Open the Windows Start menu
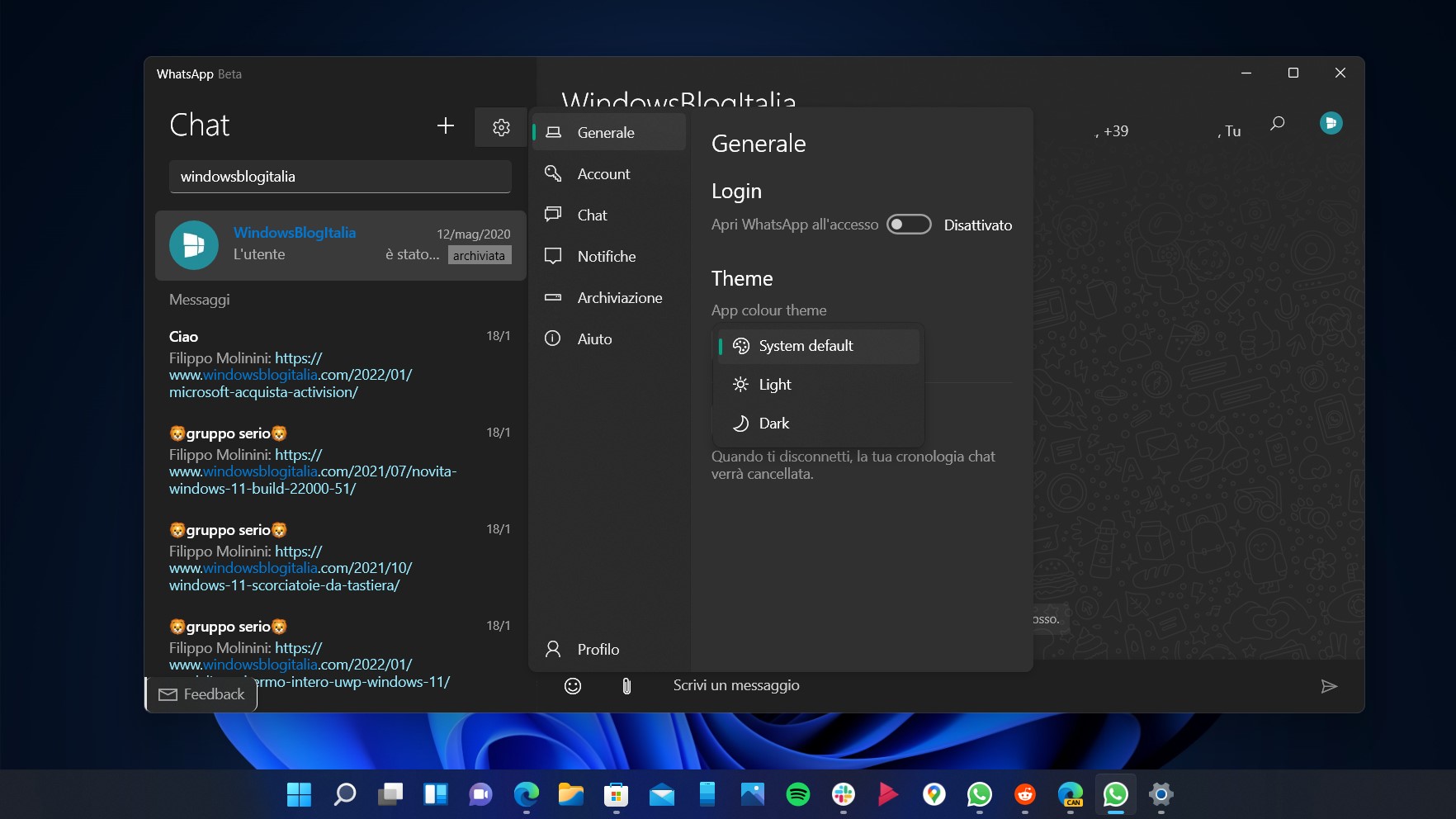This screenshot has width=1456, height=819. pyautogui.click(x=299, y=795)
